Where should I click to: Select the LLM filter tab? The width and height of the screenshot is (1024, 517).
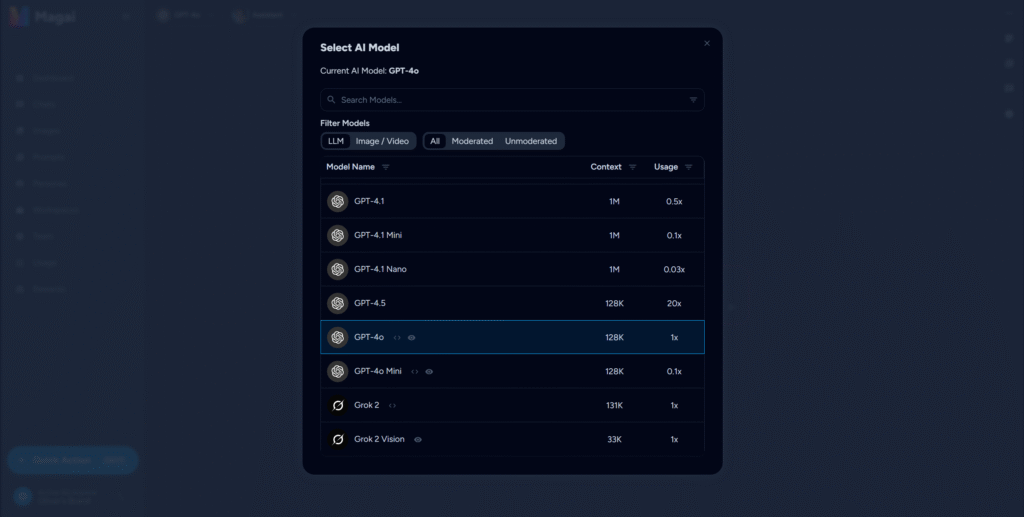336,141
